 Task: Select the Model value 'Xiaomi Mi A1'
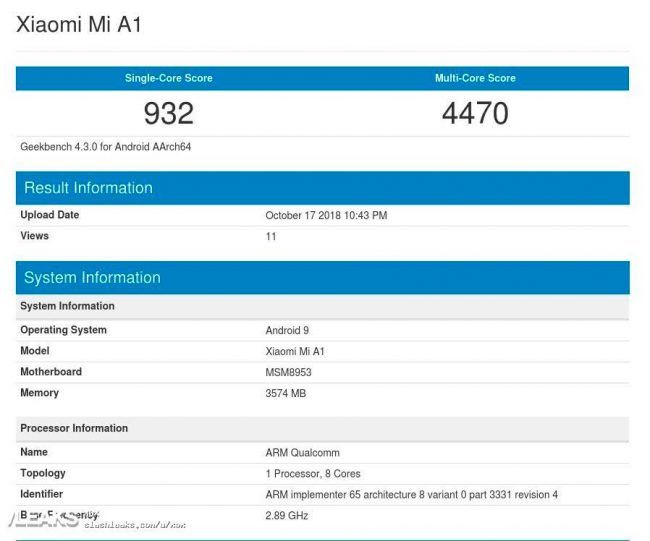pyautogui.click(x=295, y=352)
